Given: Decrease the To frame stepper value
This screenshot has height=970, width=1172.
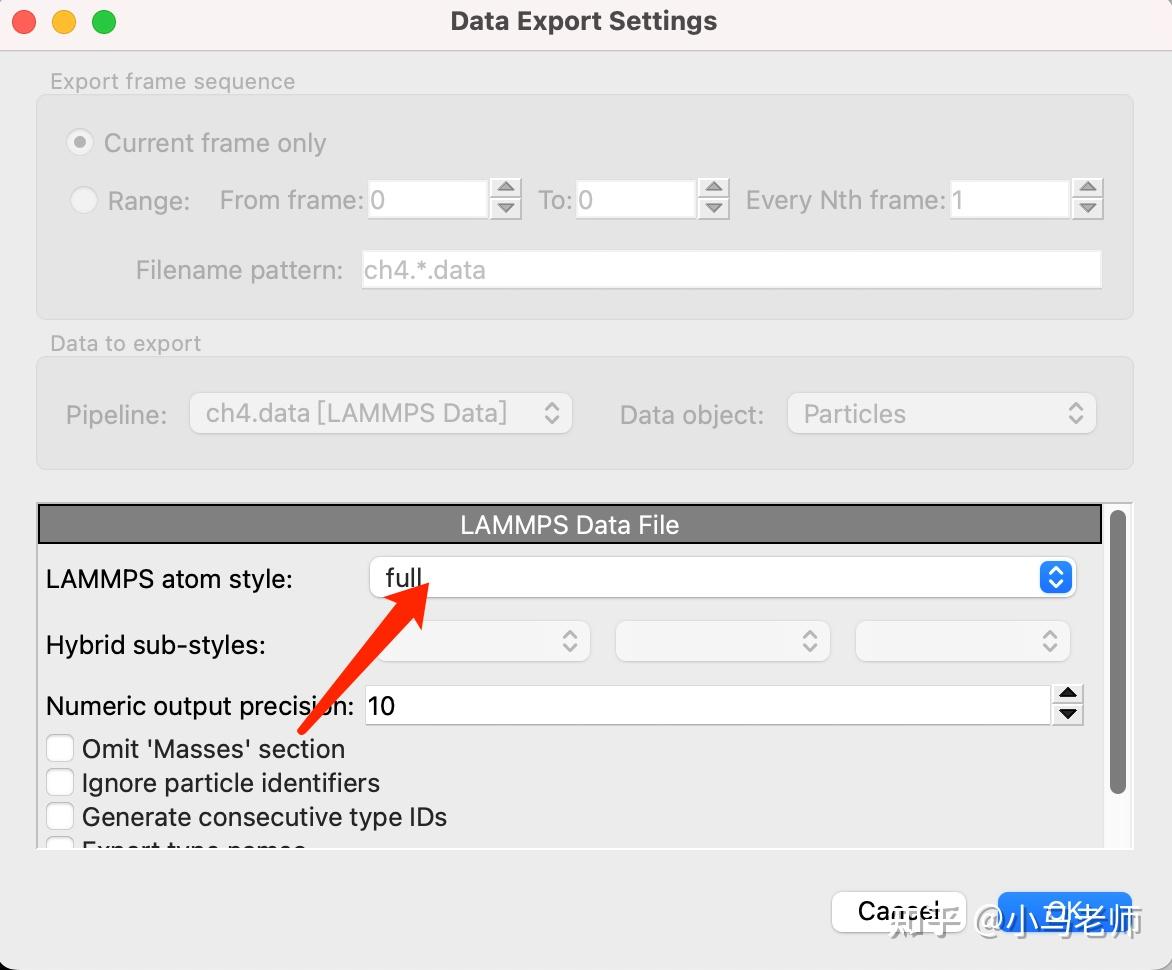Looking at the screenshot, I should (x=713, y=210).
